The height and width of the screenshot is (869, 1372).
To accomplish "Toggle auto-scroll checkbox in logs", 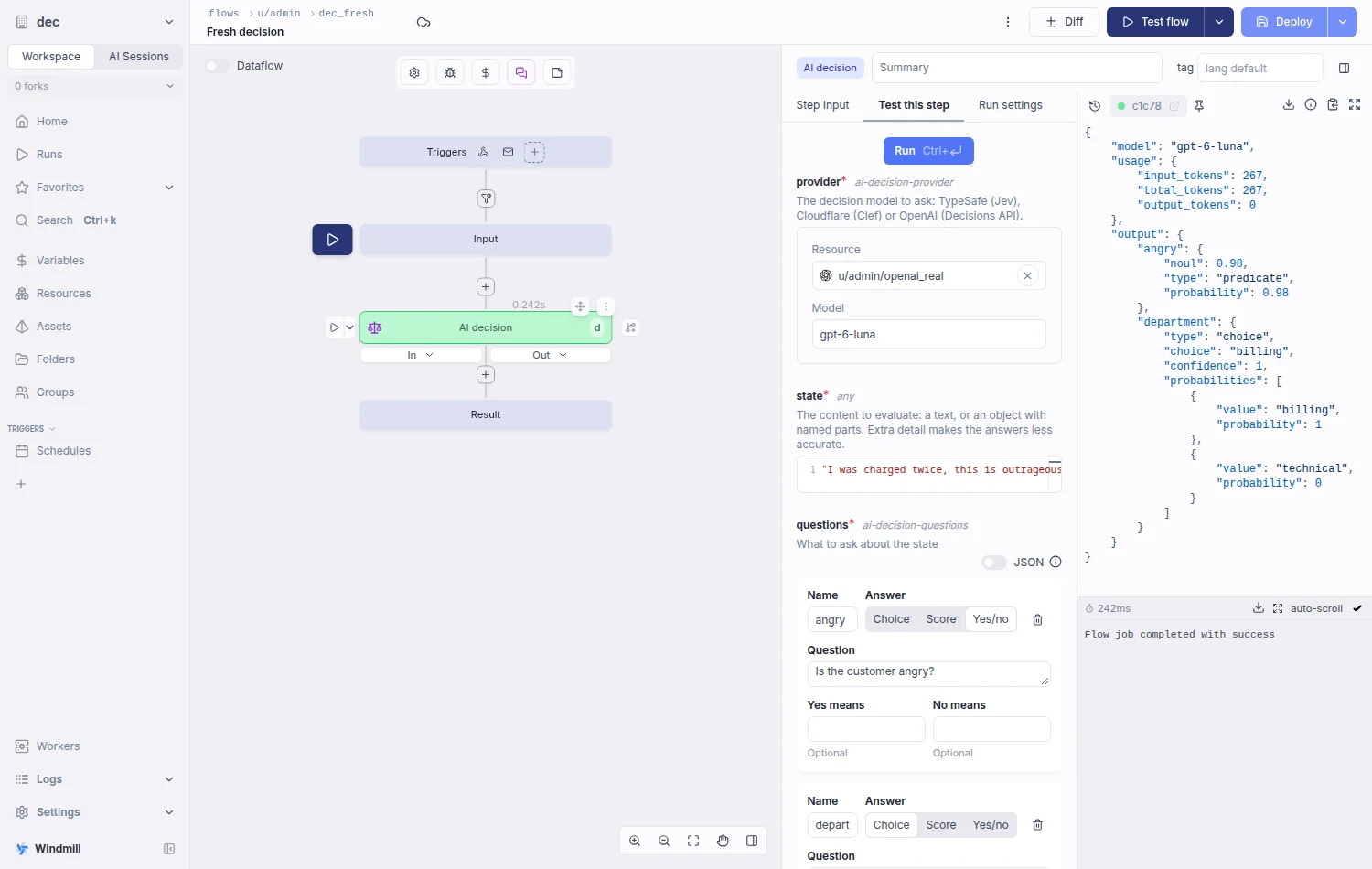I will (x=1357, y=608).
